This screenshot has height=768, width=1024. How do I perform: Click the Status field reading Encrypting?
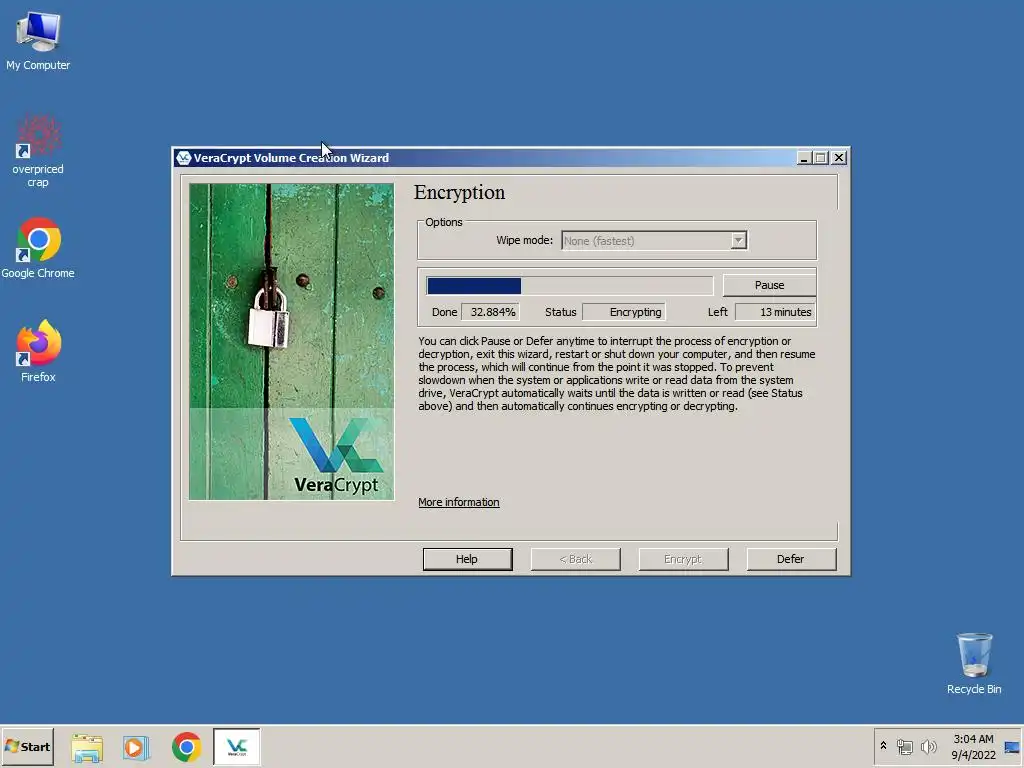[624, 312]
